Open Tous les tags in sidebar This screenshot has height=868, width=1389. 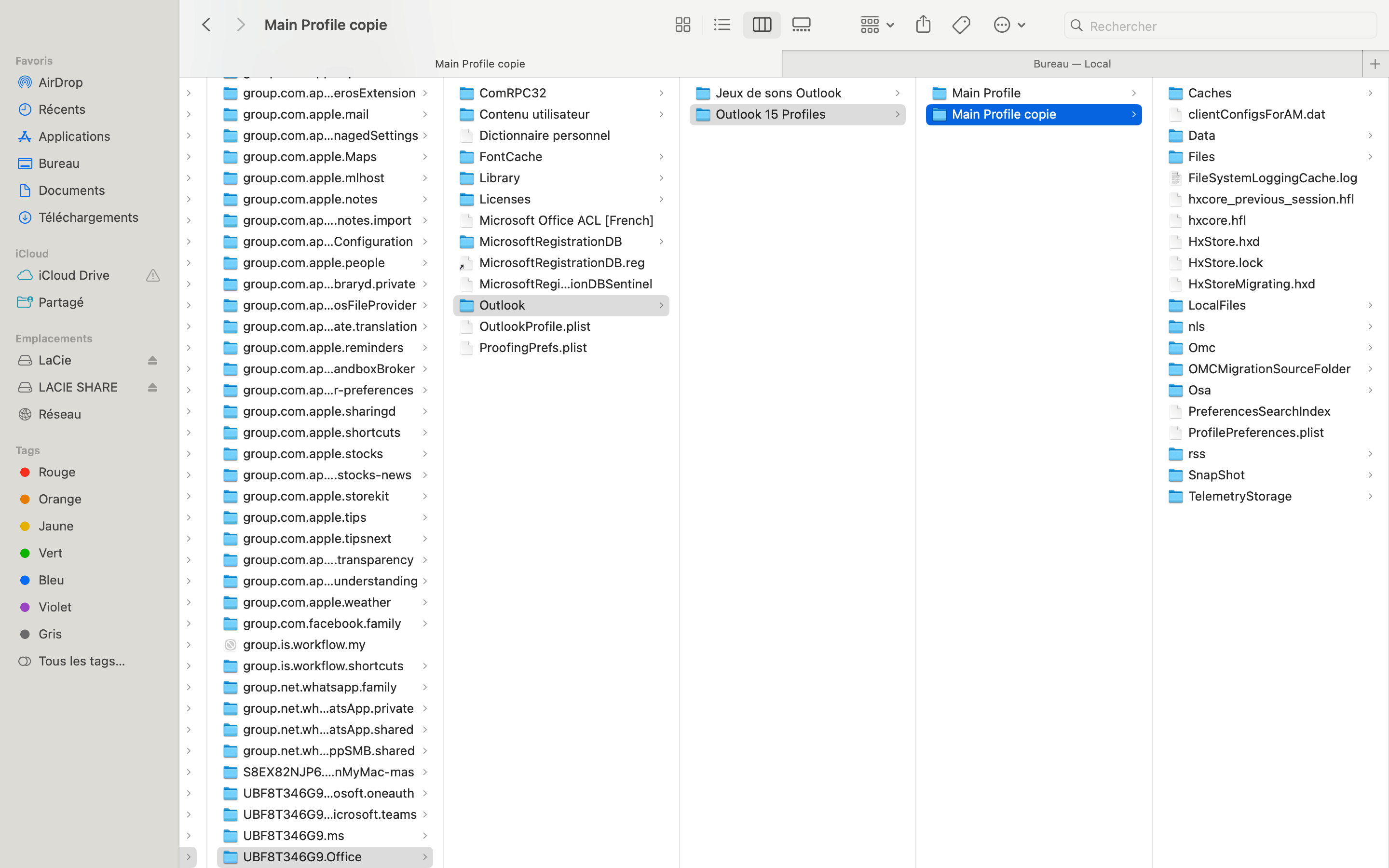coord(81,661)
